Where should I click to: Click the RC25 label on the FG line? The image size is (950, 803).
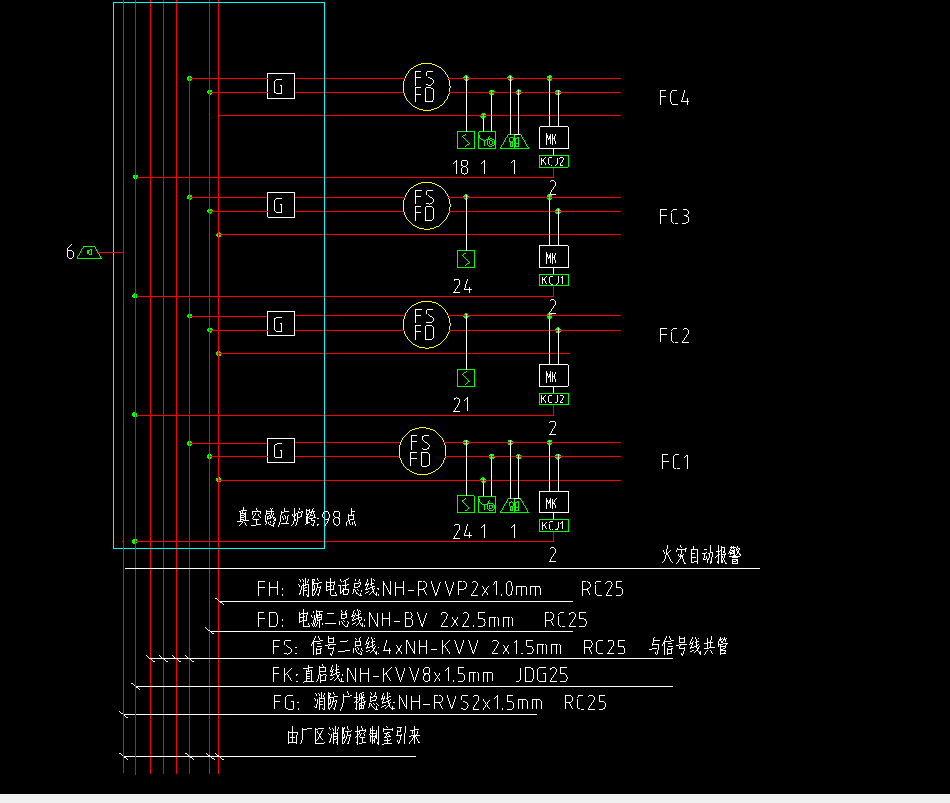tap(585, 702)
